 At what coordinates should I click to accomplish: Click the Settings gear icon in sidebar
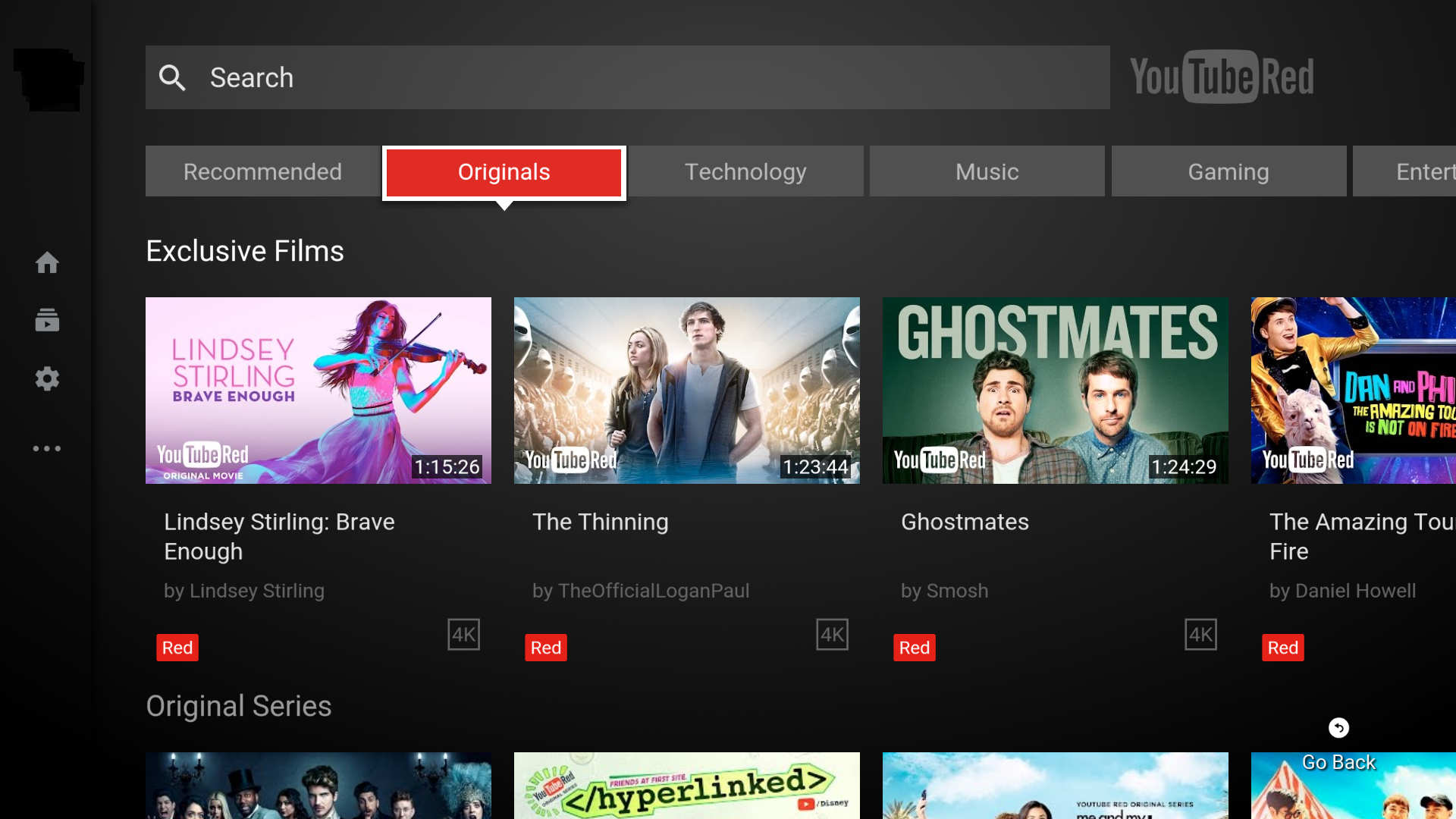tap(46, 378)
